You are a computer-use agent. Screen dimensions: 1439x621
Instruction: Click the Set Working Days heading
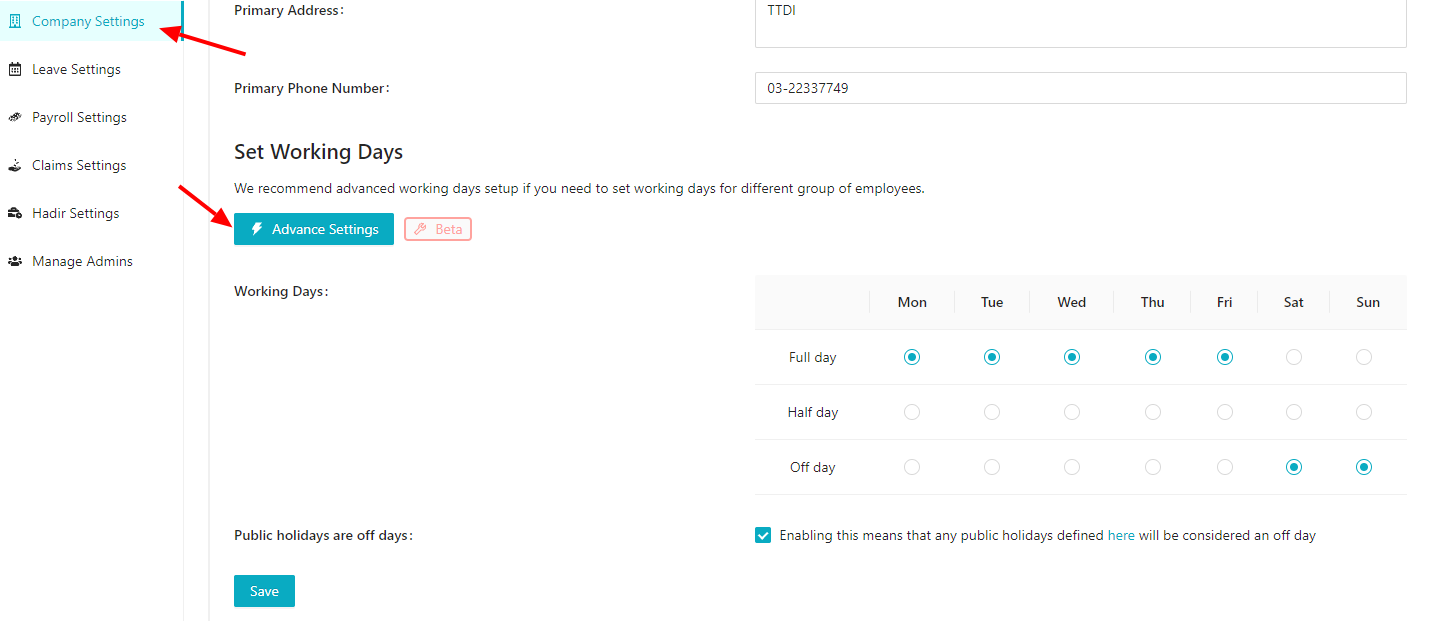coord(318,152)
